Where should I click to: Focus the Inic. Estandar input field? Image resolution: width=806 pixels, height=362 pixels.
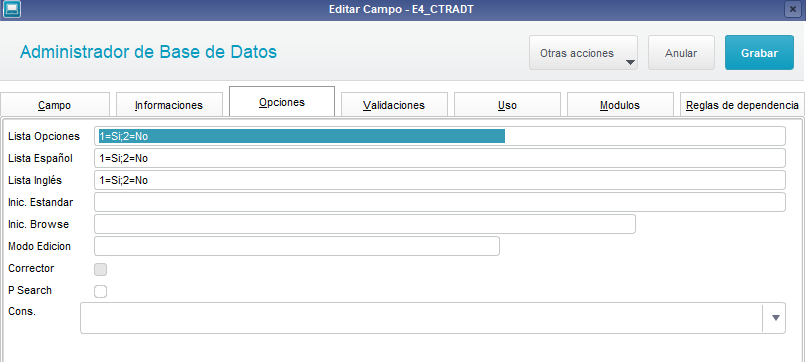(x=440, y=202)
